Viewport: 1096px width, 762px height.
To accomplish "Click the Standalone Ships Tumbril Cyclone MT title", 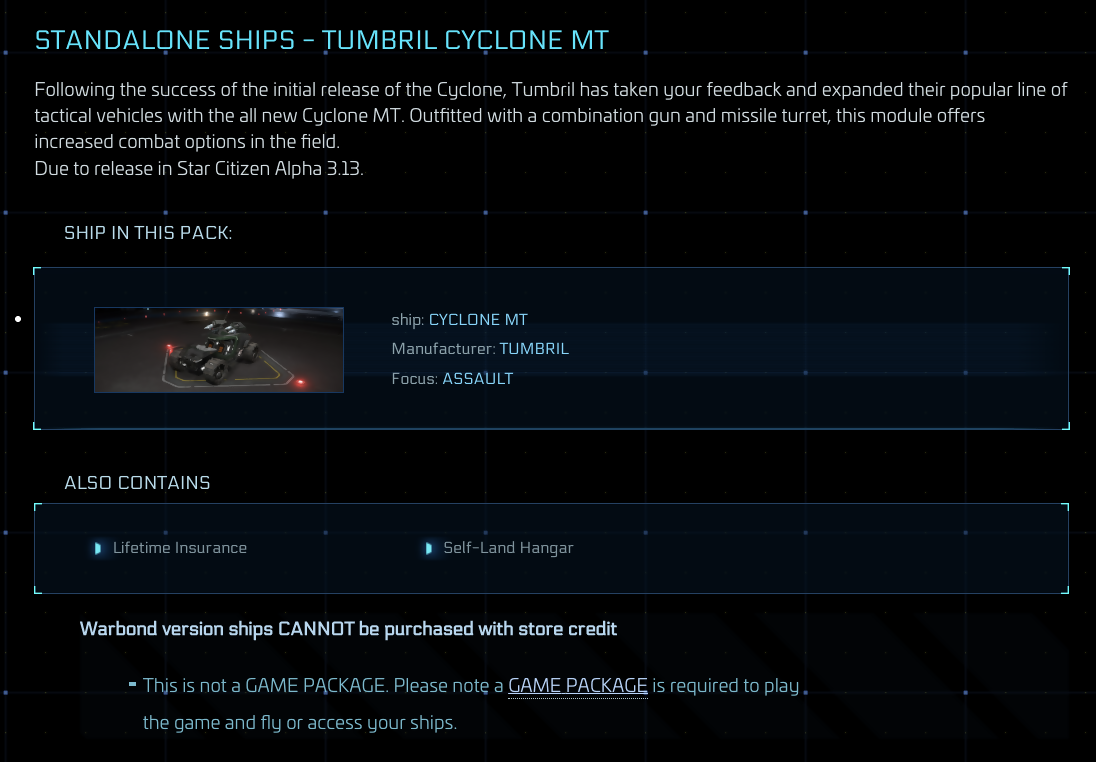I will tap(322, 40).
